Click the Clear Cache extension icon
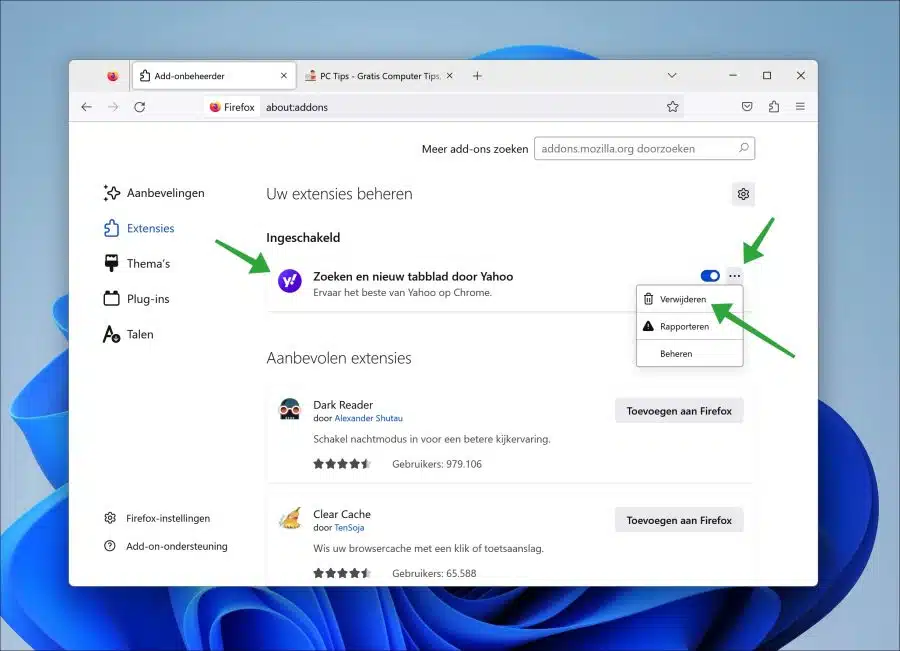The image size is (900, 651). [290, 518]
